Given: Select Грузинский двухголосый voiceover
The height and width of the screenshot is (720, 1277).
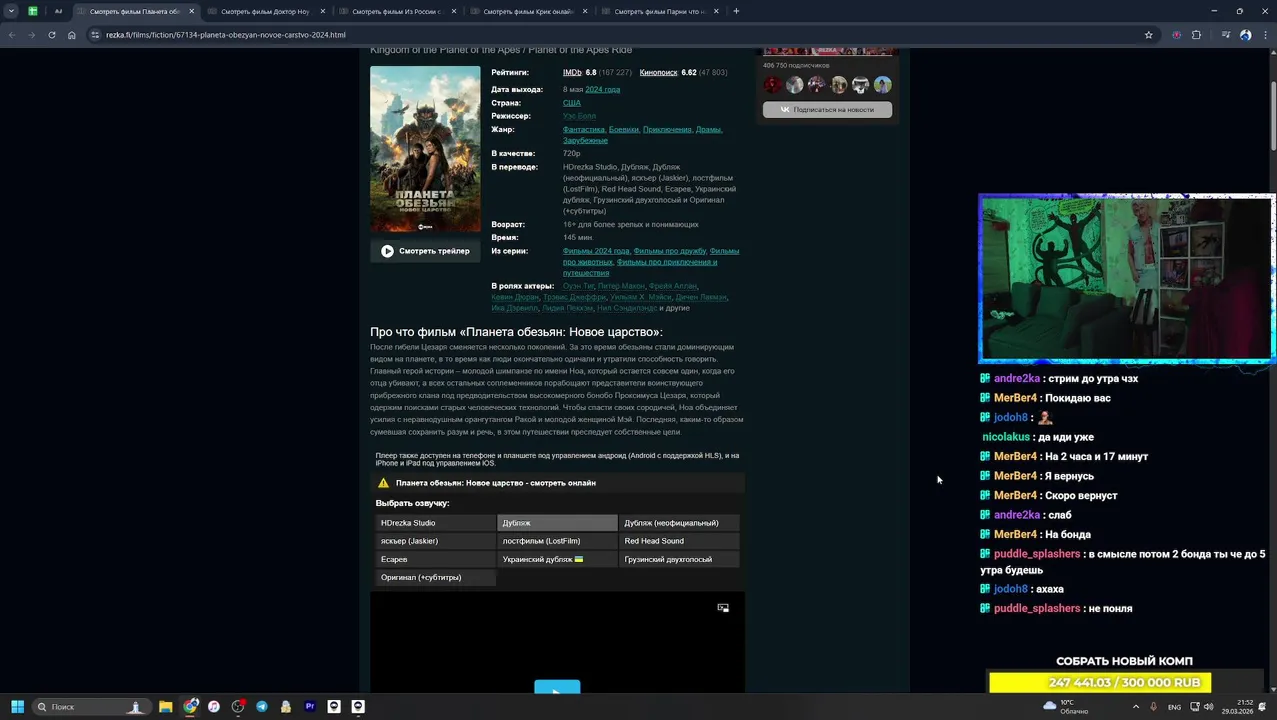Looking at the screenshot, I should pos(679,559).
